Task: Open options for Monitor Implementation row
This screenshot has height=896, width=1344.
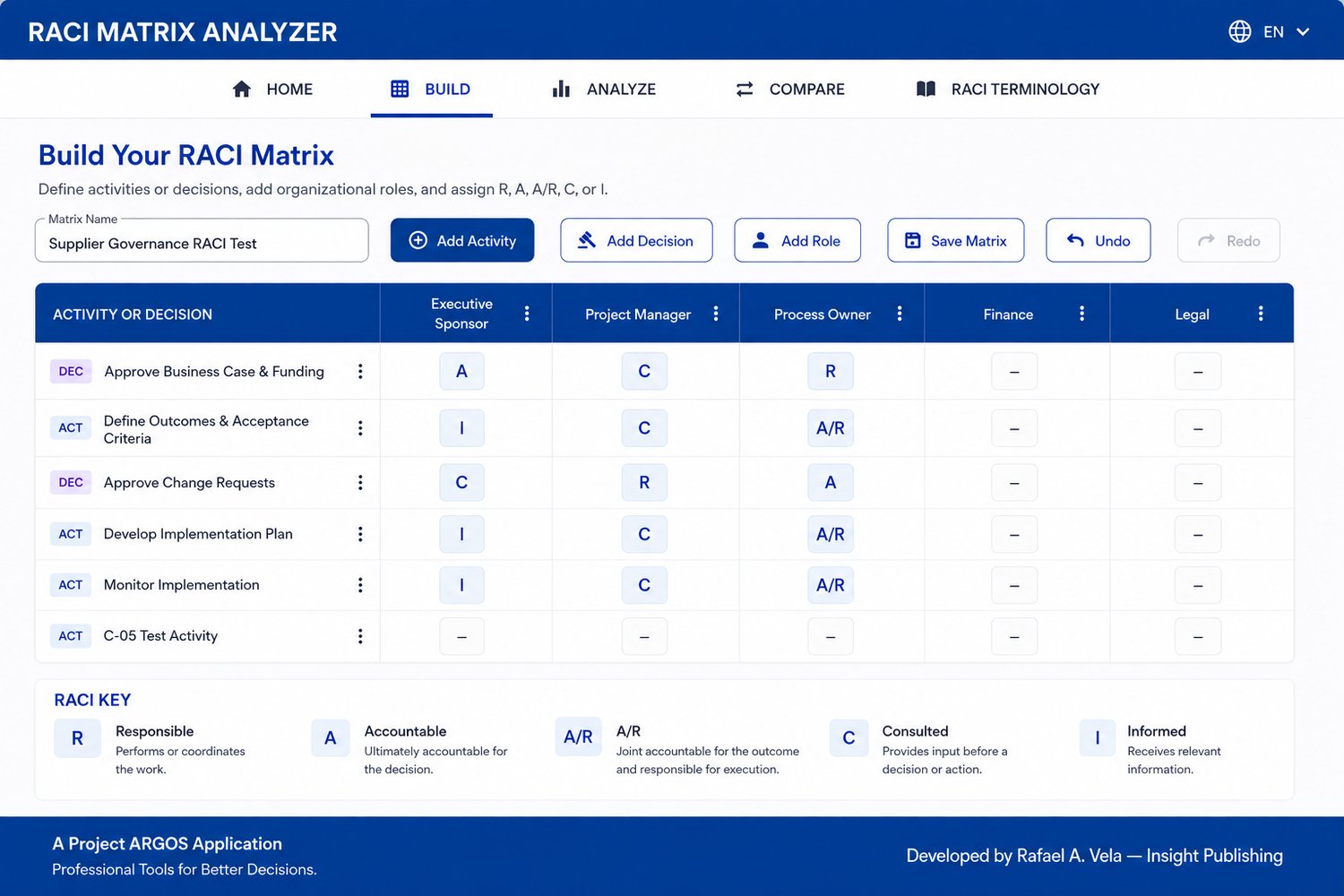Action: pos(360,585)
